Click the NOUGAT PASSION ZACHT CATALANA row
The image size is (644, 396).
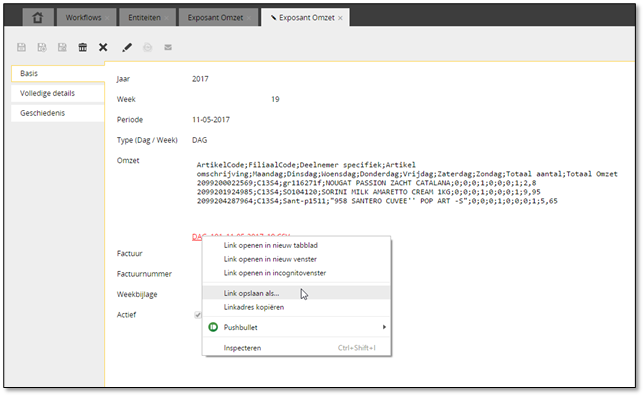coord(366,183)
